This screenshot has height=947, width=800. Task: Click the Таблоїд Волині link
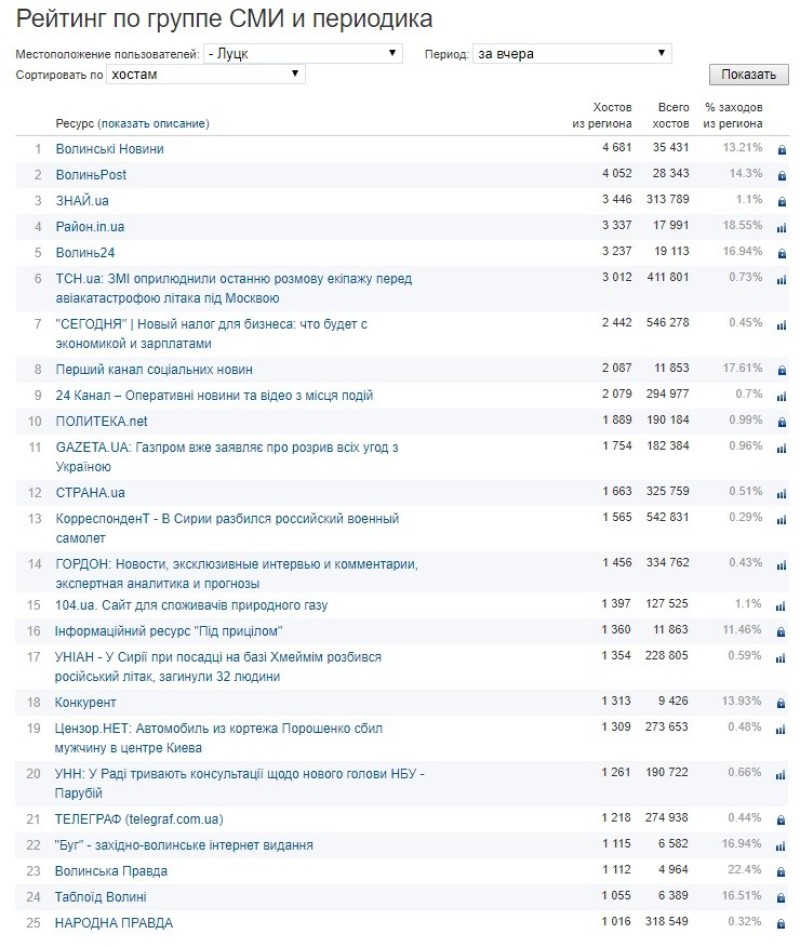[x=101, y=898]
